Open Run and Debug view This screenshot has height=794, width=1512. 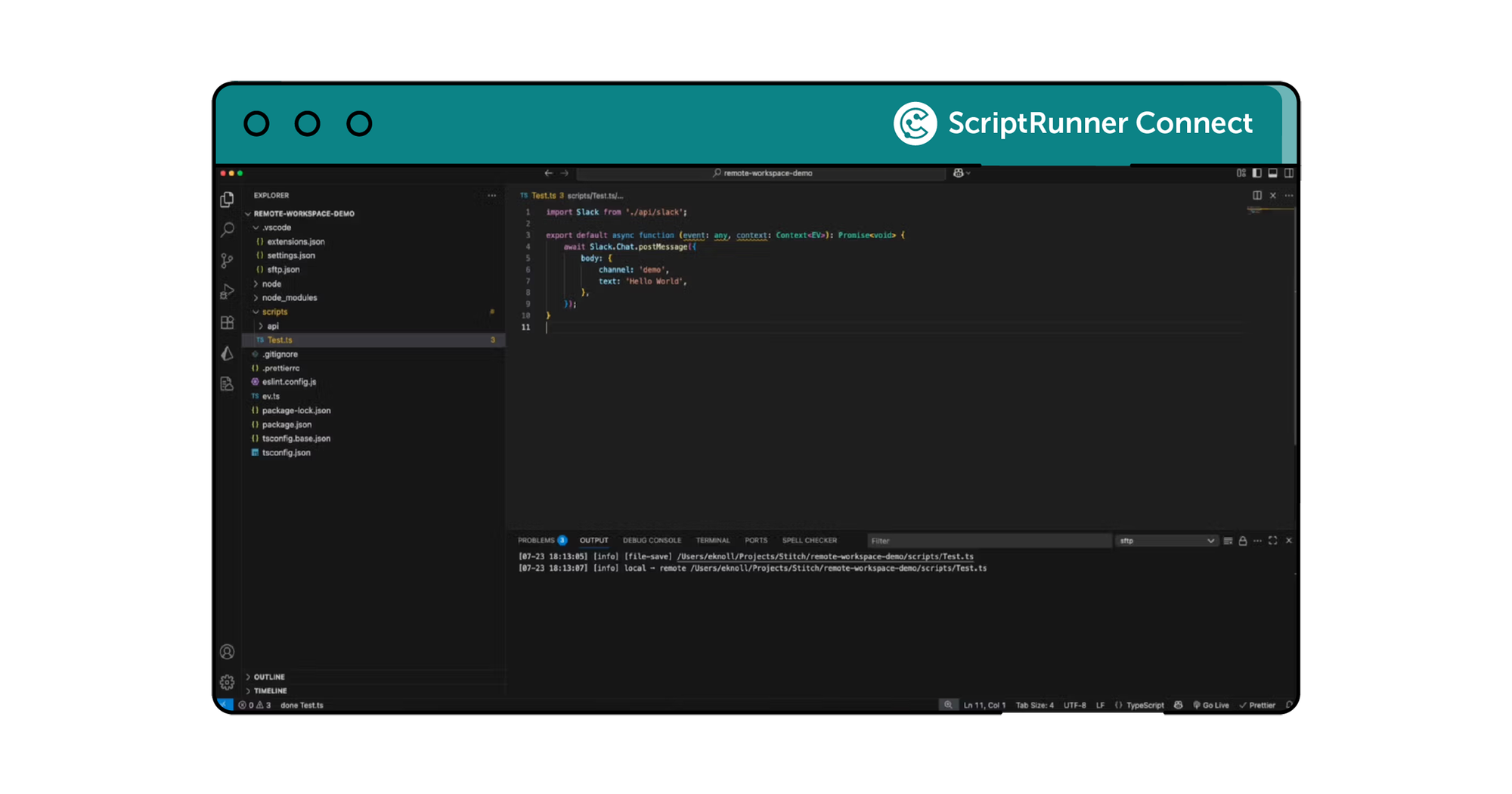pos(227,292)
